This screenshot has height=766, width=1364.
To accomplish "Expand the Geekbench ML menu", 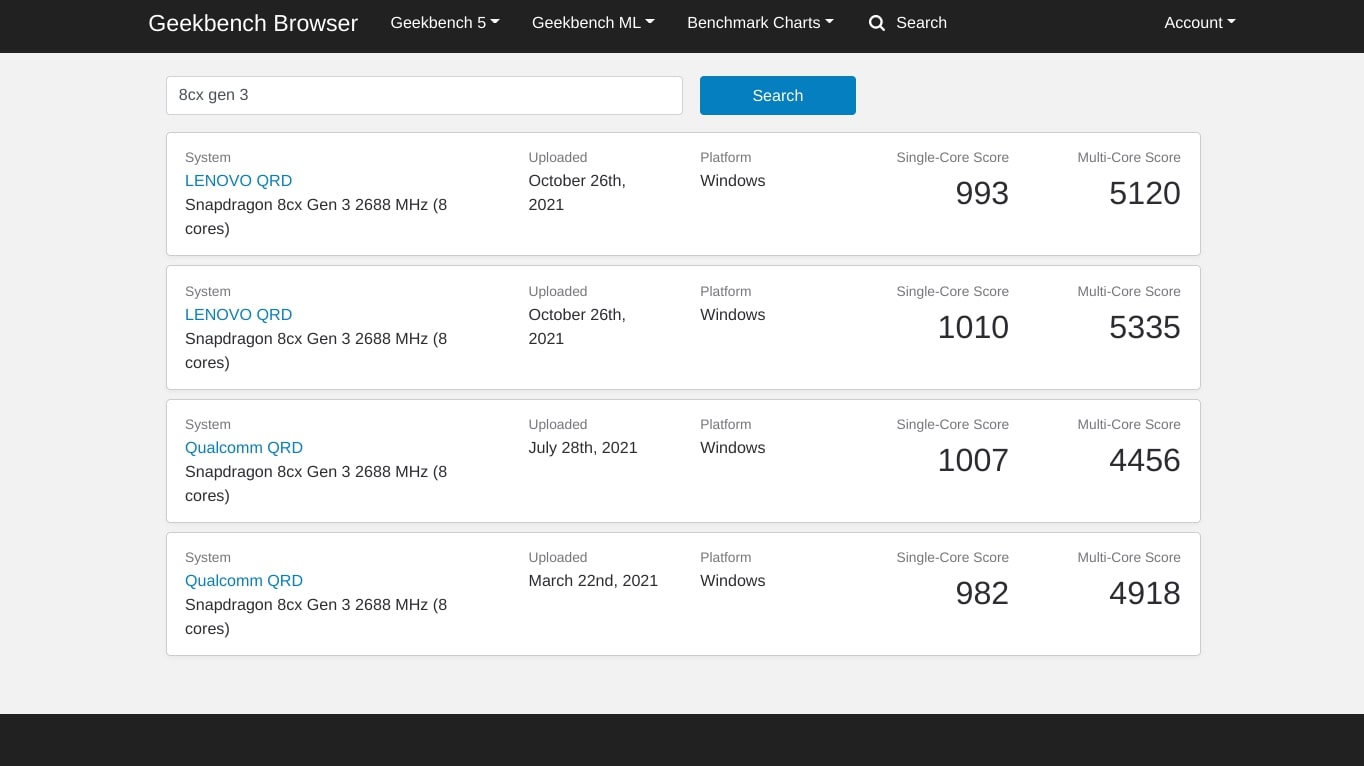I will (x=592, y=23).
